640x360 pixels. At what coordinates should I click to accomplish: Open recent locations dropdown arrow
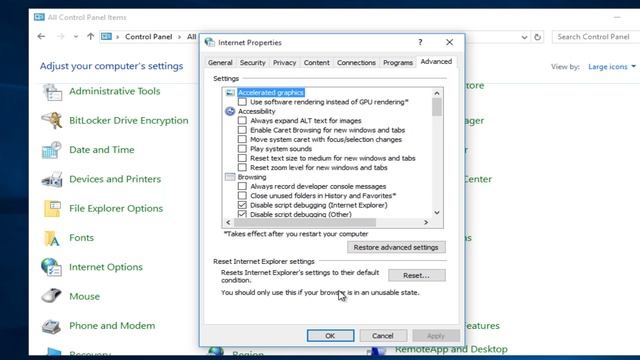click(76, 36)
